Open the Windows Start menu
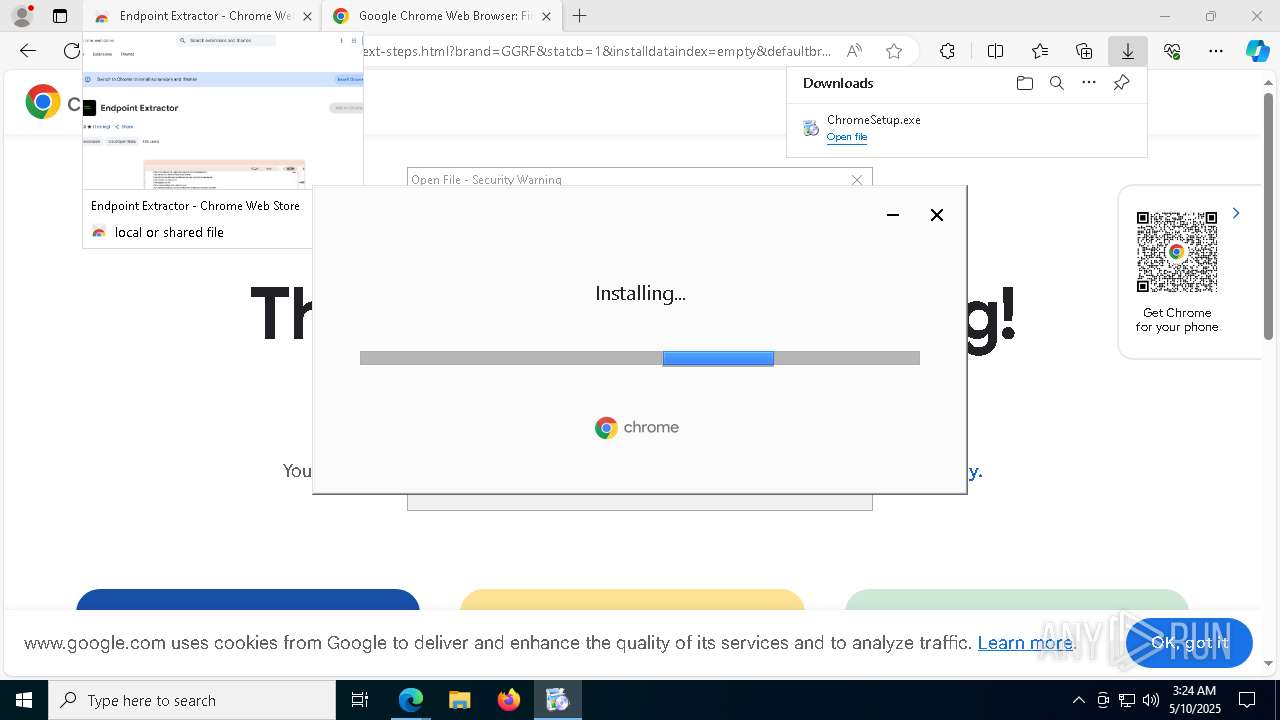This screenshot has height=720, width=1280. pyautogui.click(x=24, y=700)
